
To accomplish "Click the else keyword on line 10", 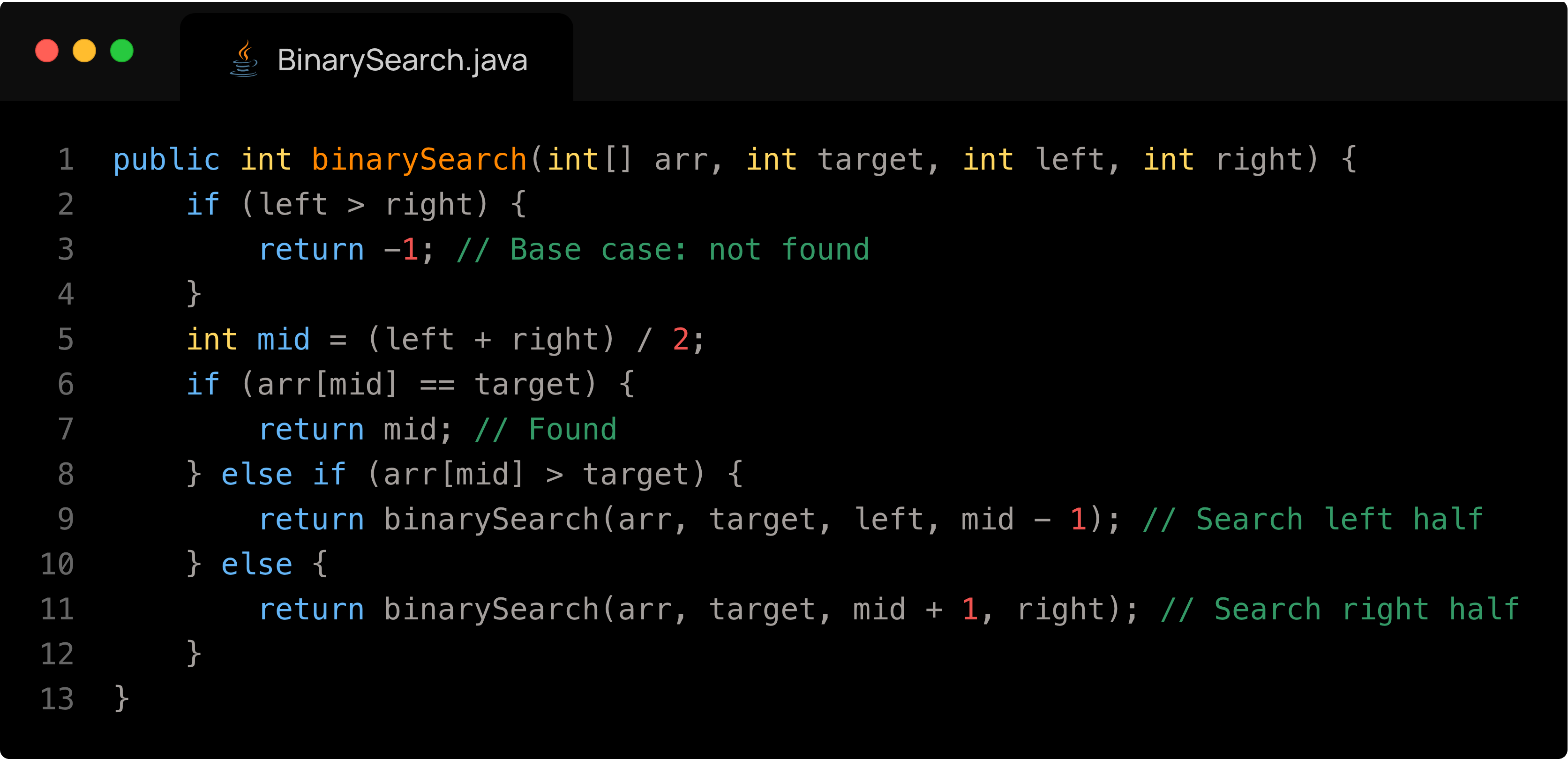I will tap(257, 565).
